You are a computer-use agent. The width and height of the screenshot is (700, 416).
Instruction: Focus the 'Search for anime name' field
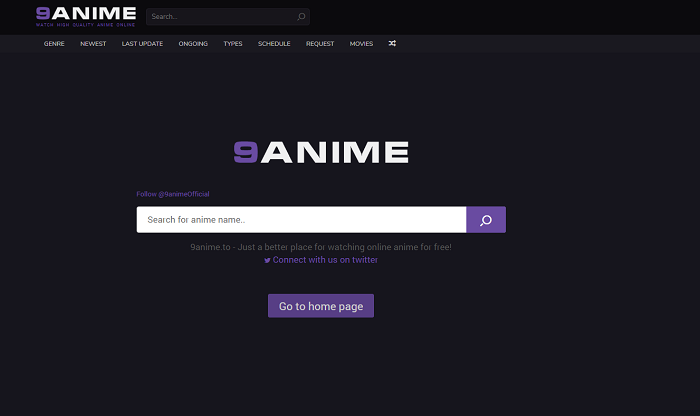pyautogui.click(x=301, y=220)
